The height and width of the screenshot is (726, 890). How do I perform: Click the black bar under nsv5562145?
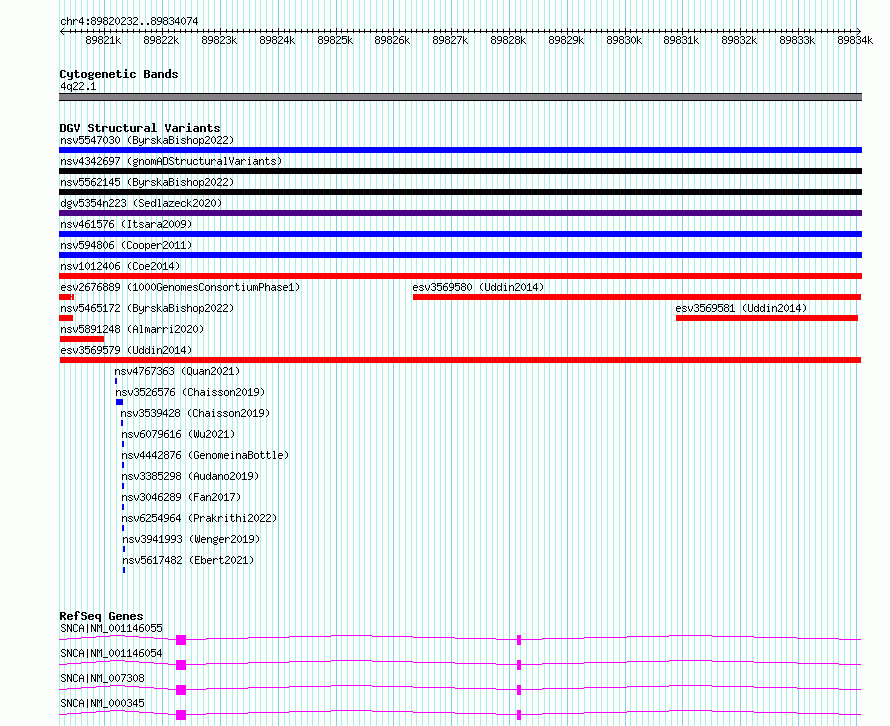tap(460, 192)
